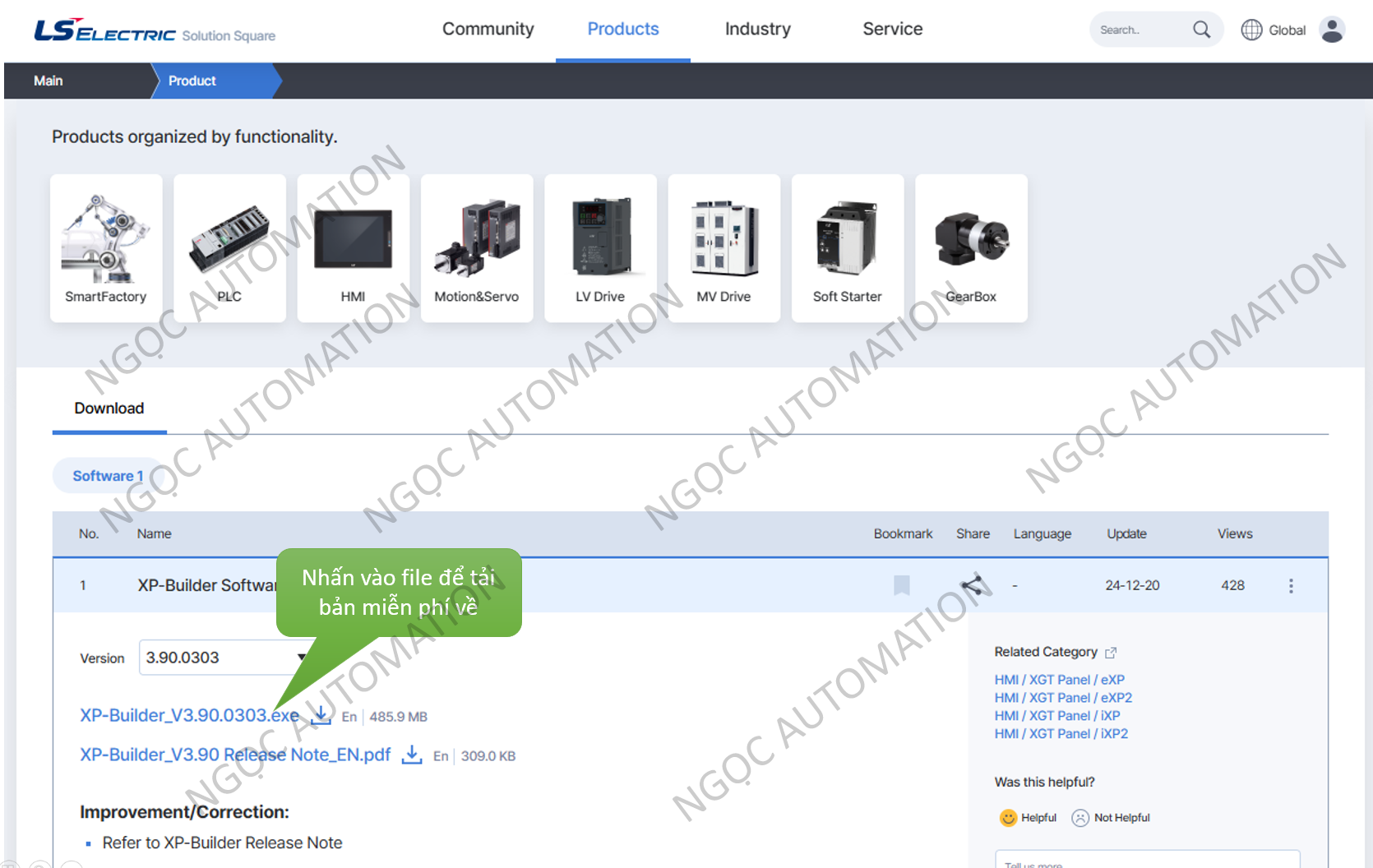
Task: Click the Update column header
Action: (1126, 533)
